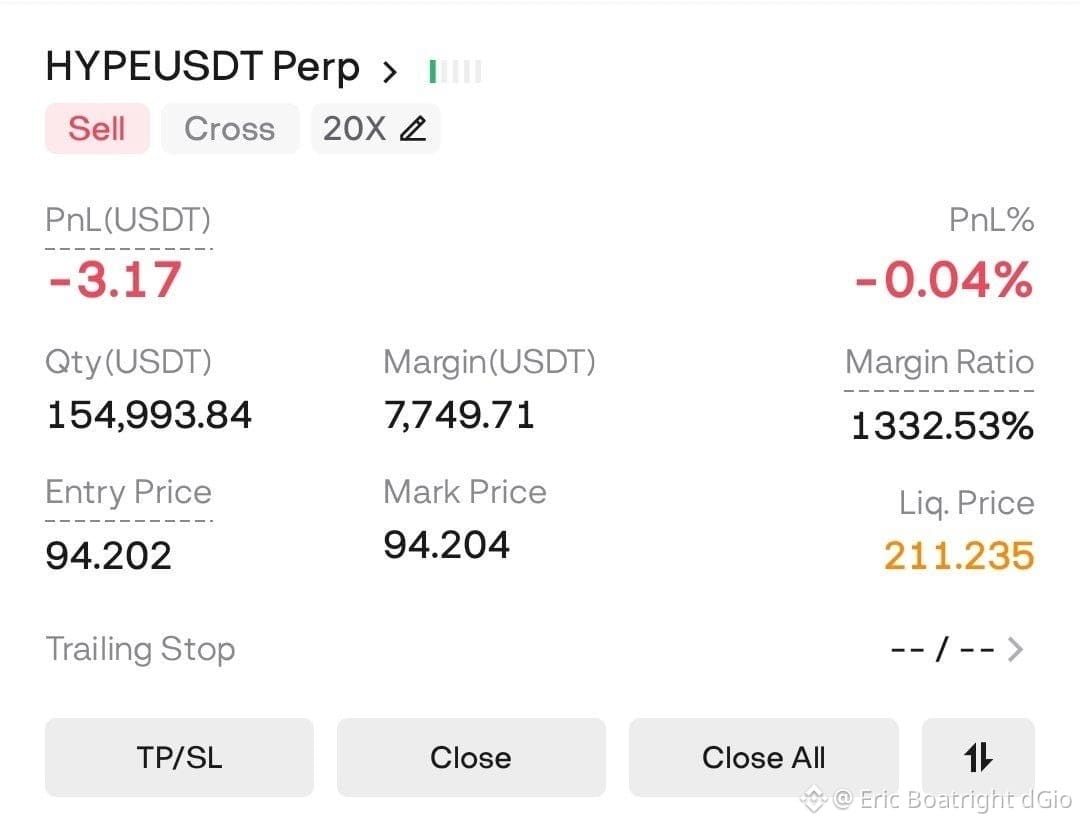Click the signal strength bars indicator
The image size is (1080, 824).
[455, 71]
